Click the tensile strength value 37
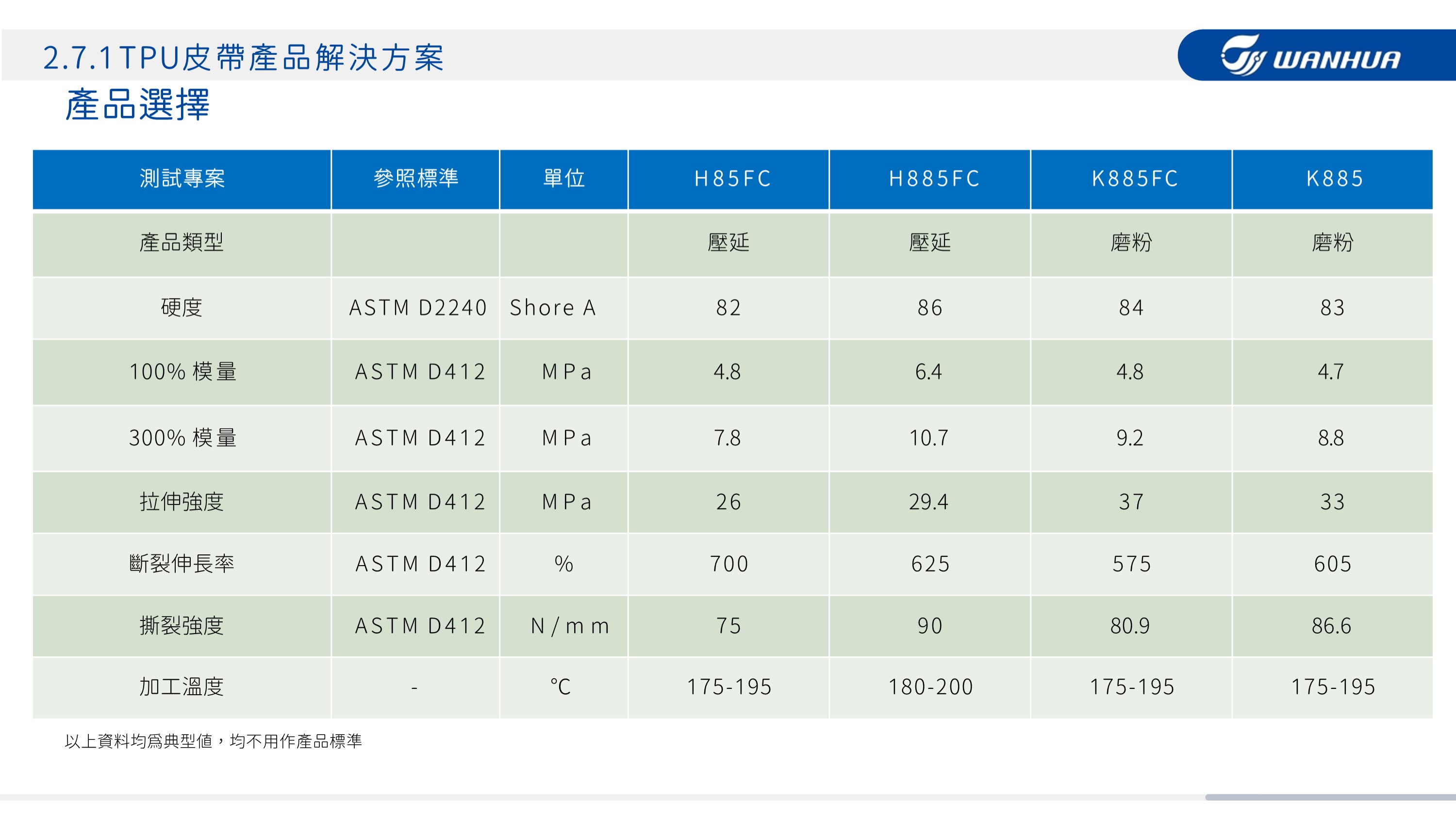 coord(1131,502)
